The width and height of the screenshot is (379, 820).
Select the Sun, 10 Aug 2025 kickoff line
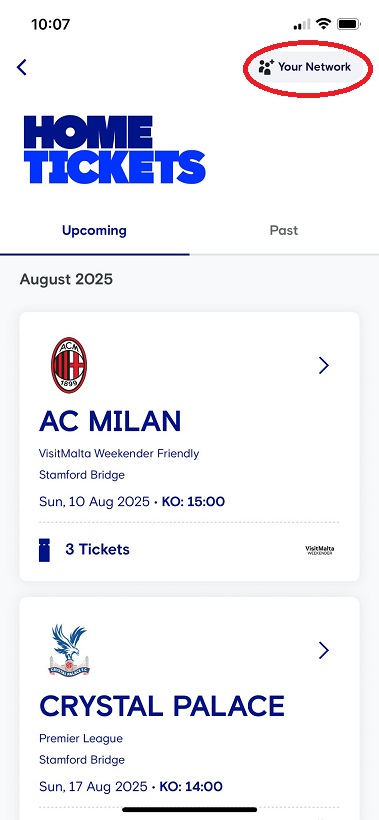pos(132,502)
